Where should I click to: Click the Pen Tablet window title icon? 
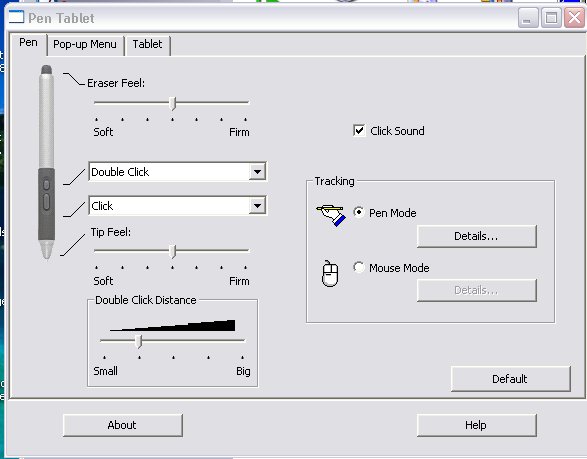tap(16, 17)
